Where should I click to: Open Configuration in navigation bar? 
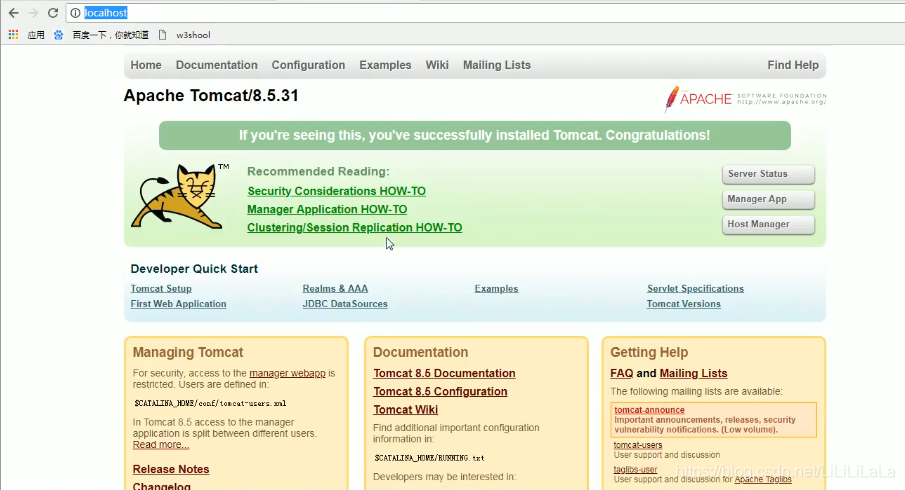click(308, 65)
